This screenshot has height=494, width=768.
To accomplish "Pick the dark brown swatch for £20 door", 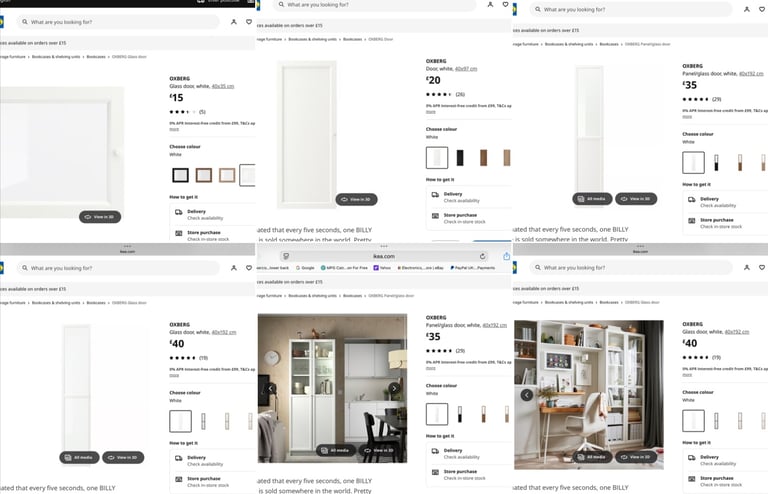I will coord(483,158).
